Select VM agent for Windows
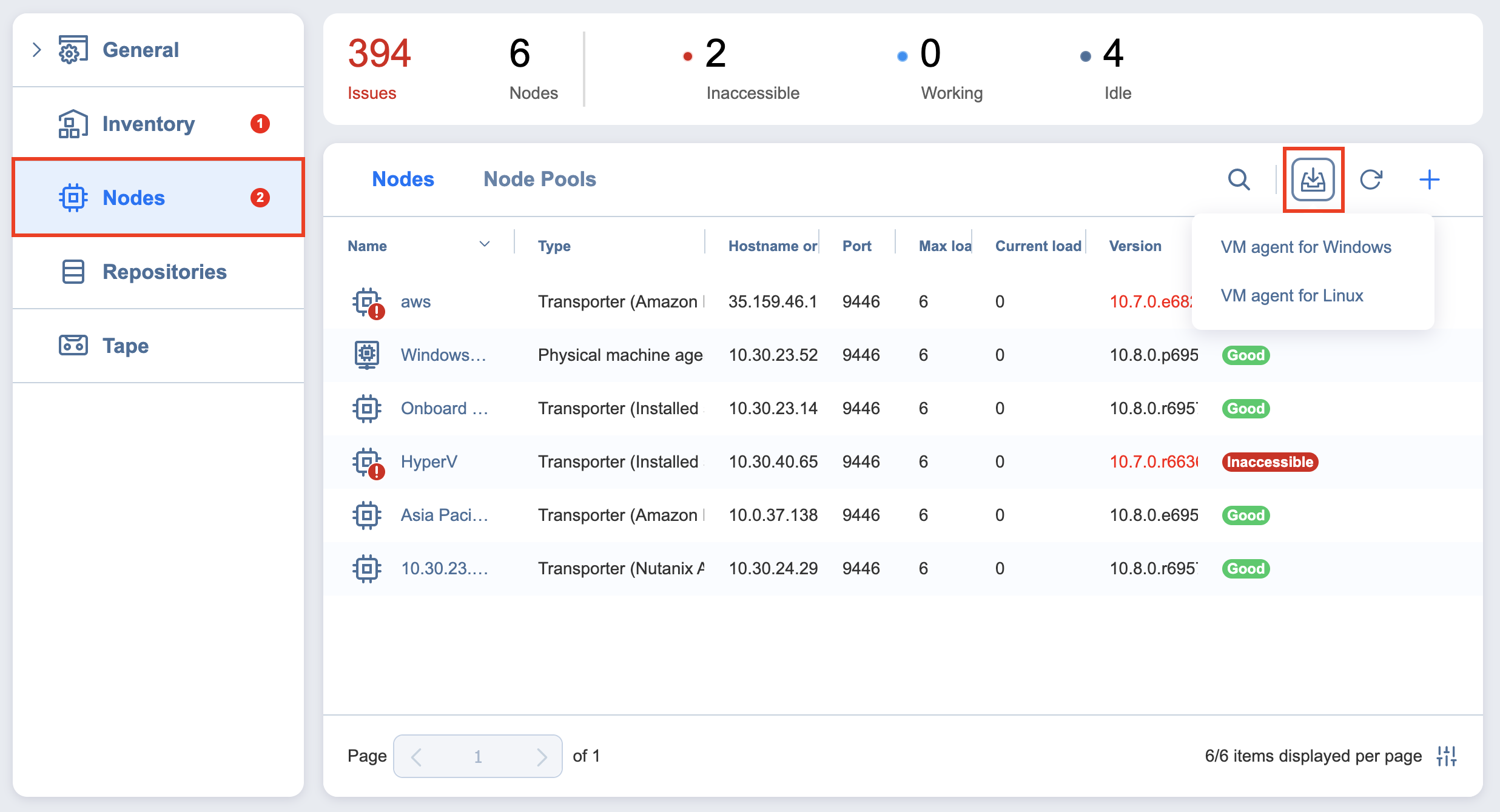 [1305, 247]
